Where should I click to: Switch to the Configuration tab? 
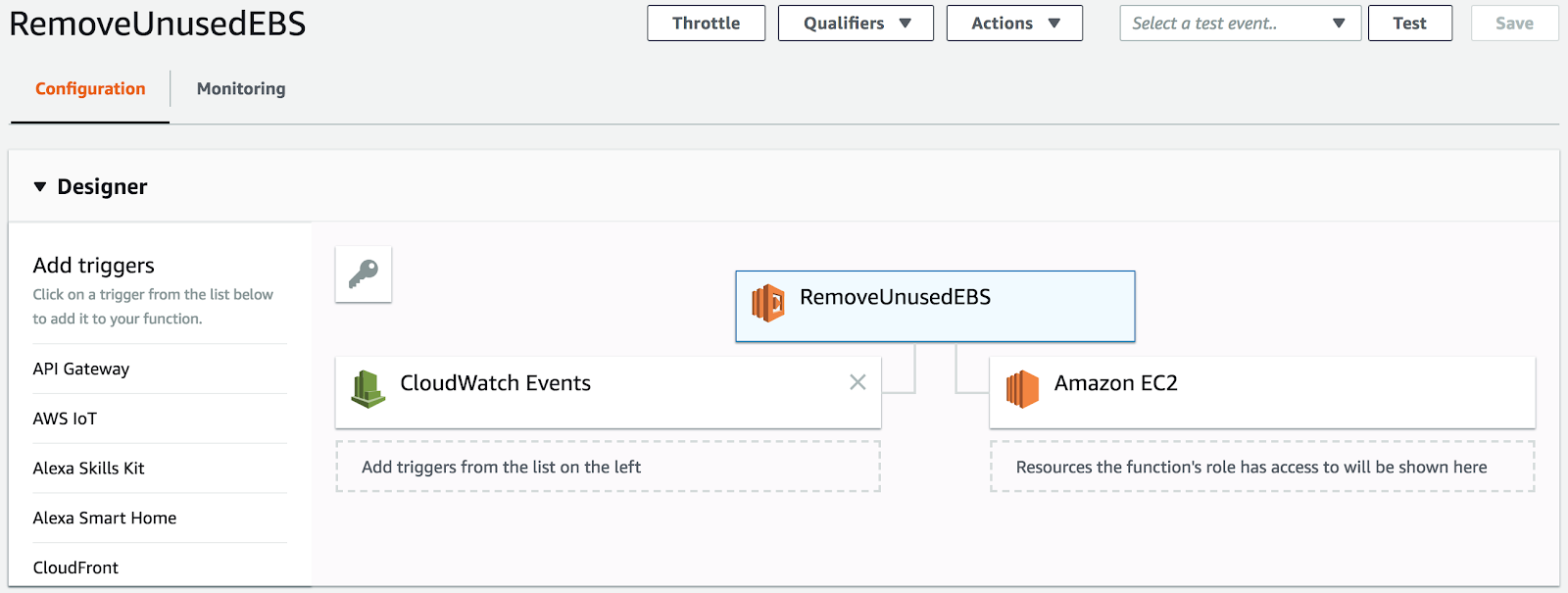point(90,88)
